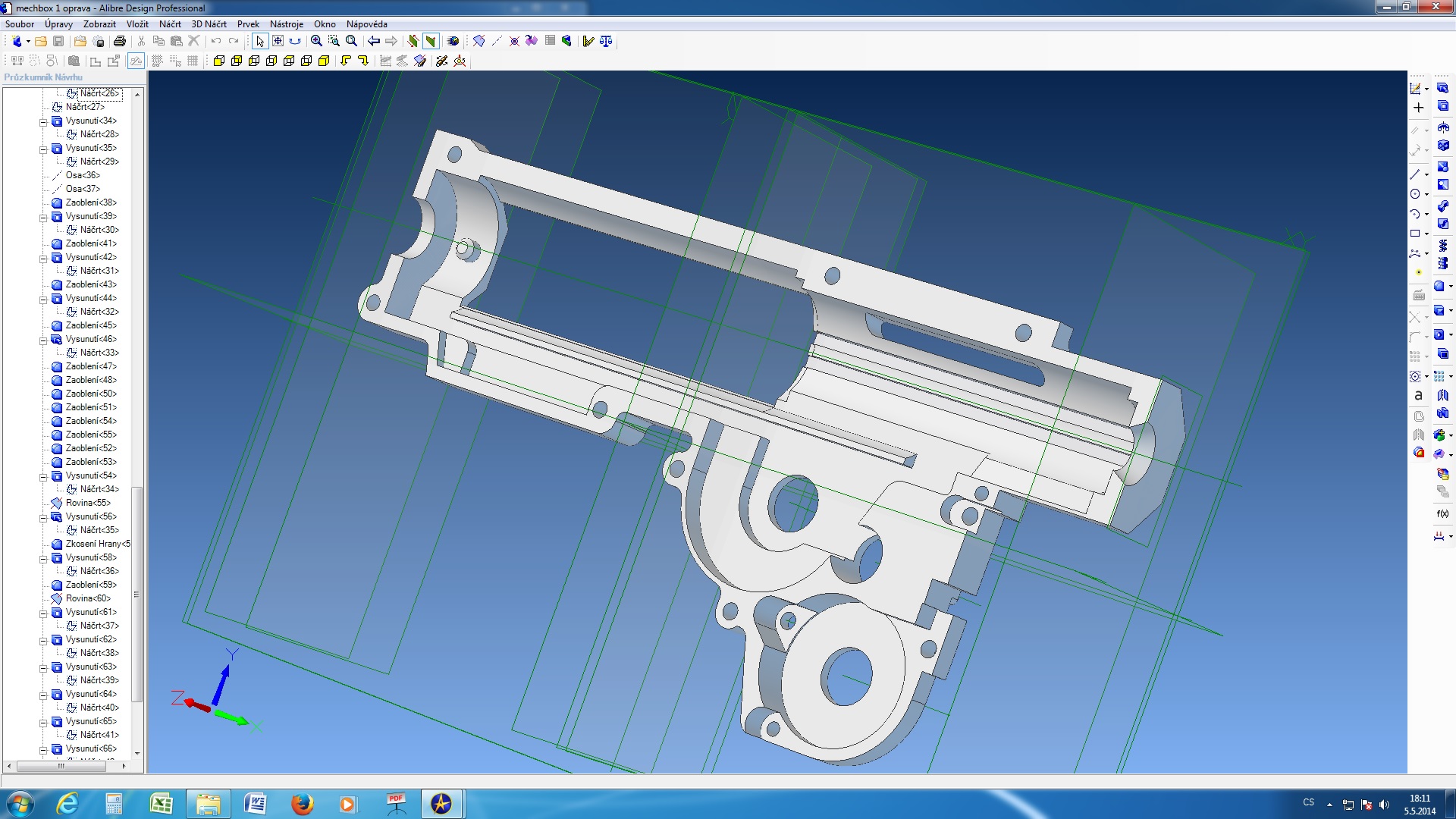Image resolution: width=1456 pixels, height=819 pixels.
Task: Open the Nástroje menu
Action: 286,24
